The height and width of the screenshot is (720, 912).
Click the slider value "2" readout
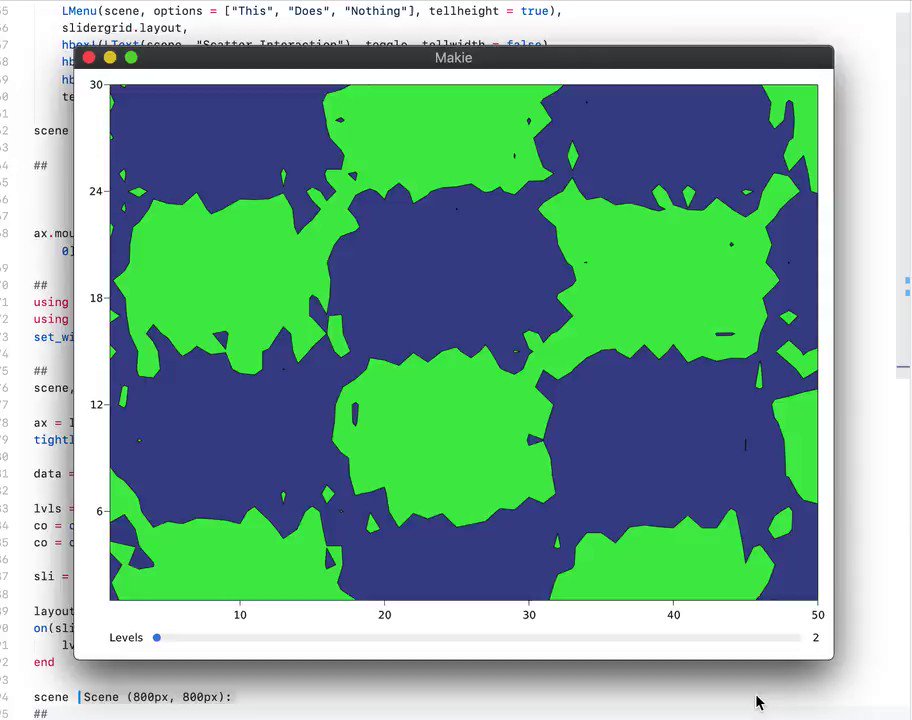[816, 638]
